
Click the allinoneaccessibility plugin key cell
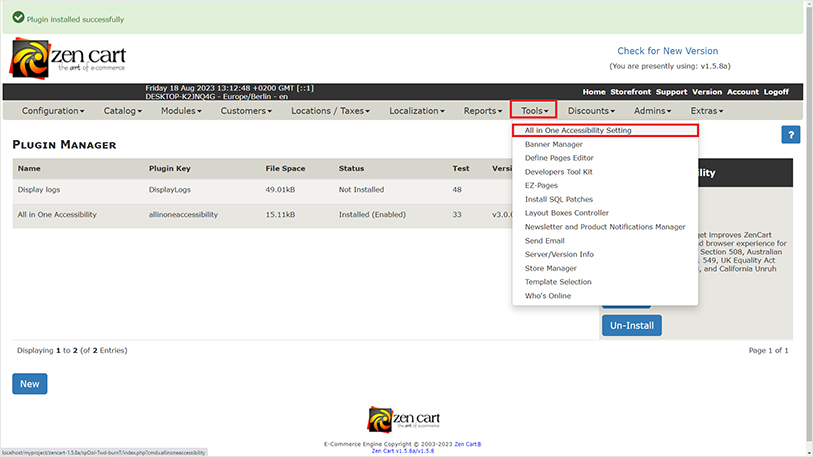[183, 215]
